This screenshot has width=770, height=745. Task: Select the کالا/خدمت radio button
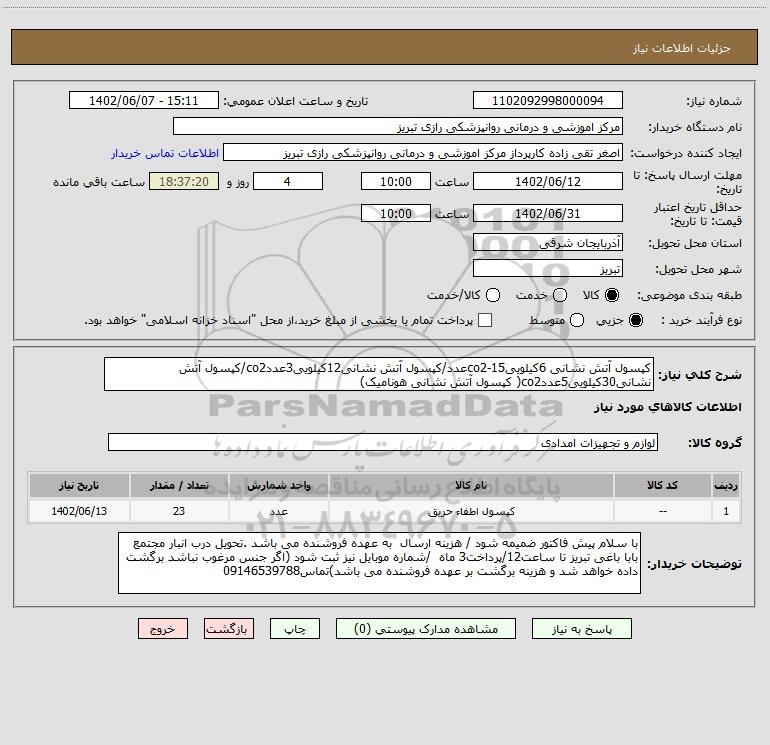pyautogui.click(x=493, y=295)
